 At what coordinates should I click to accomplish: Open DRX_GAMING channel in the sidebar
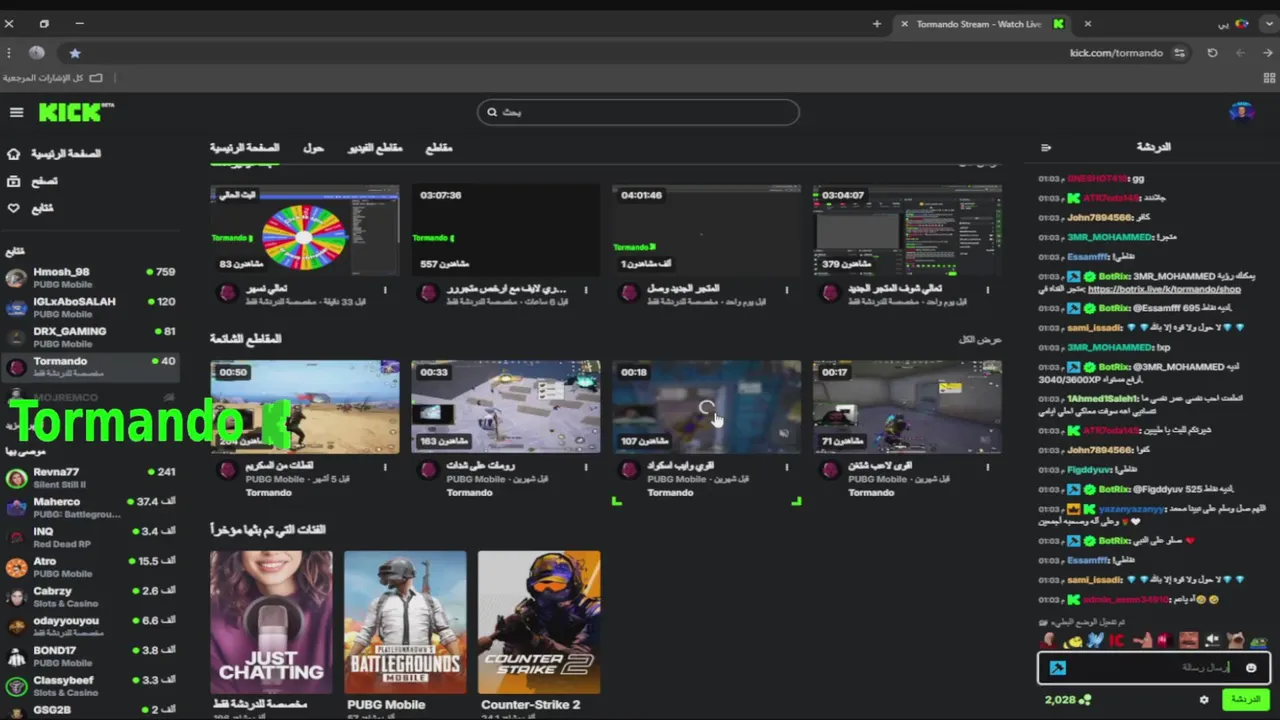(90, 337)
